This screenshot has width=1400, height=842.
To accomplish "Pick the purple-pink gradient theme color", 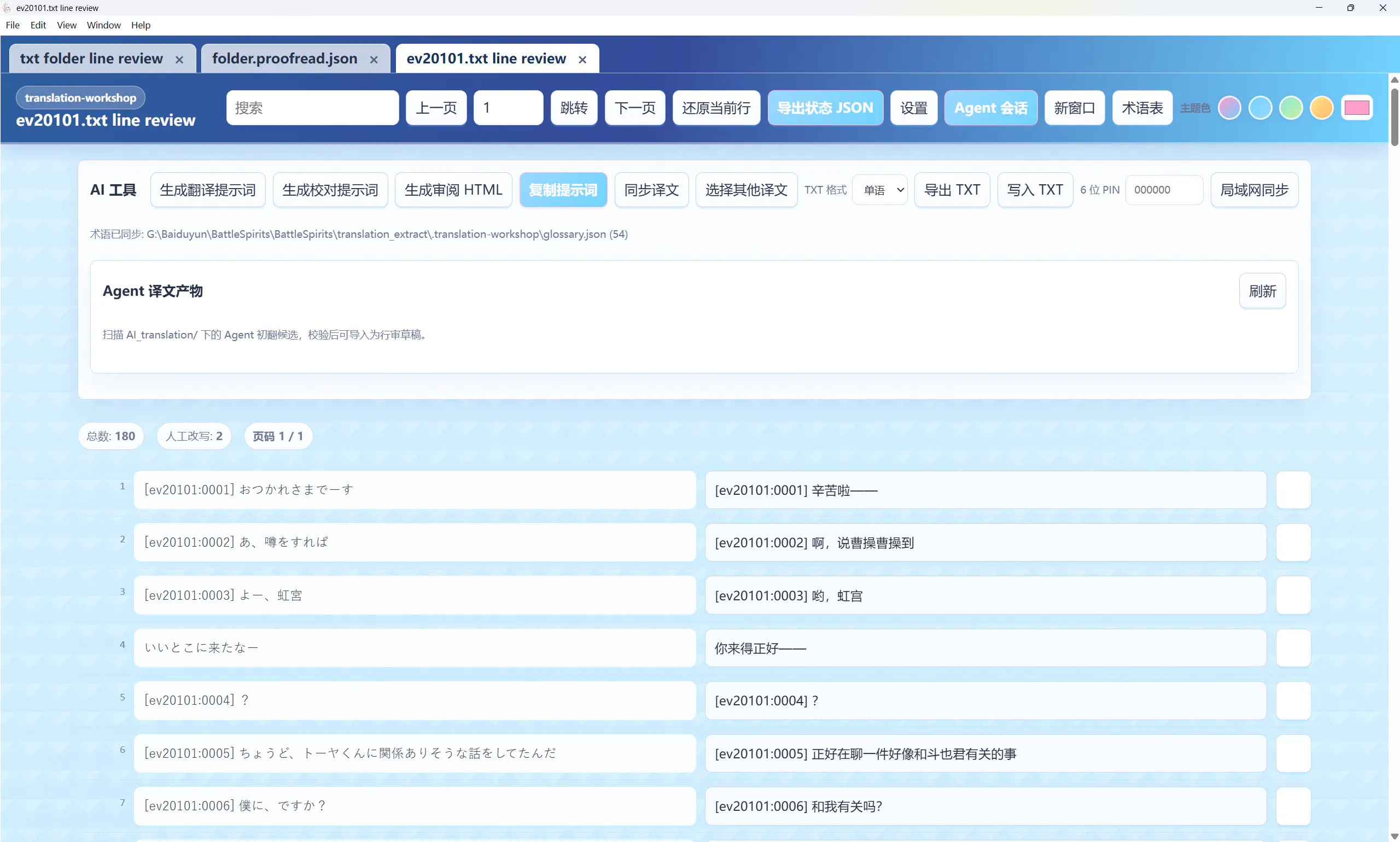I will tap(1230, 108).
